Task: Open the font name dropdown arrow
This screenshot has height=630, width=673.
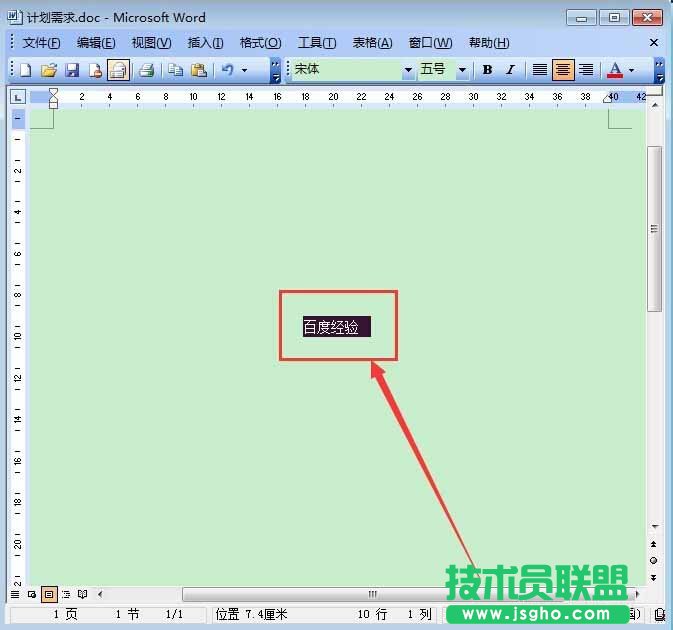Action: (408, 70)
